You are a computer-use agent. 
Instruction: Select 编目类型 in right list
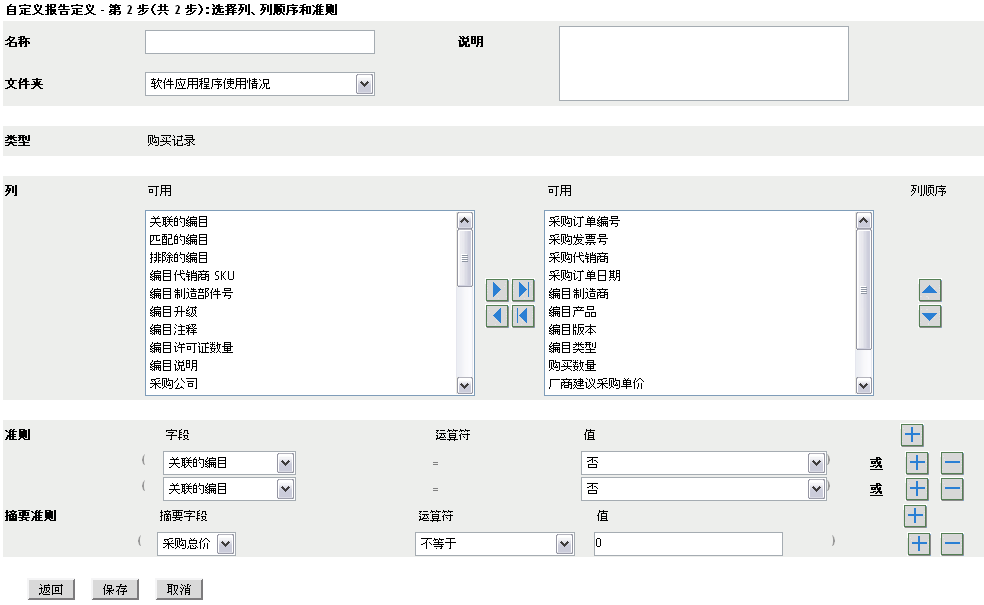[700, 348]
